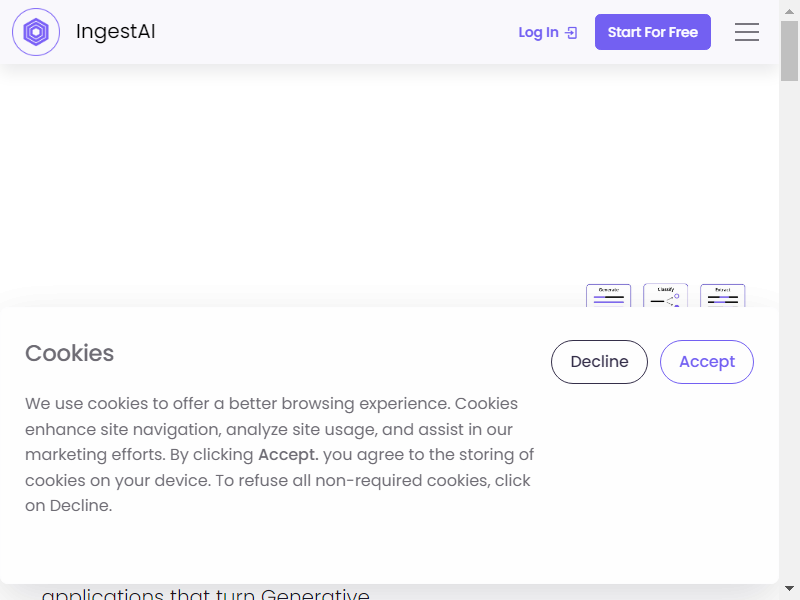Click the scrollbar down arrow
Screen dimensions: 800x600
[x=789, y=589]
